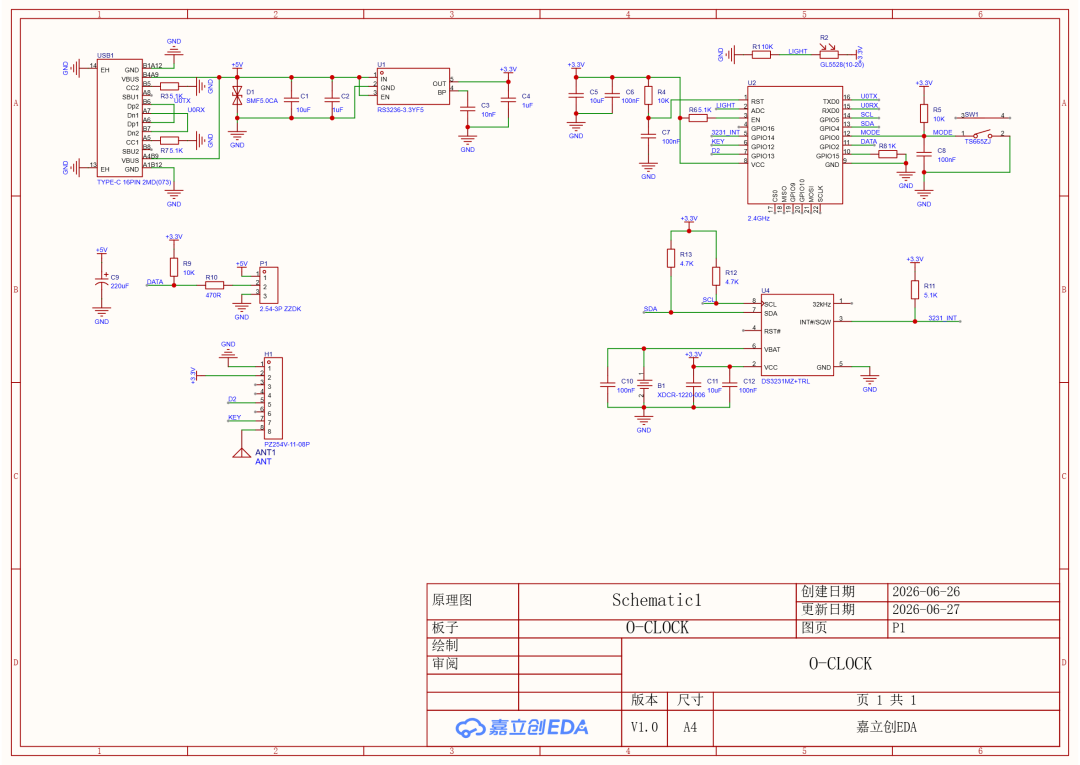Click the '审阅' label in title block
Viewport: 1080px width, 765px height.
click(445, 663)
